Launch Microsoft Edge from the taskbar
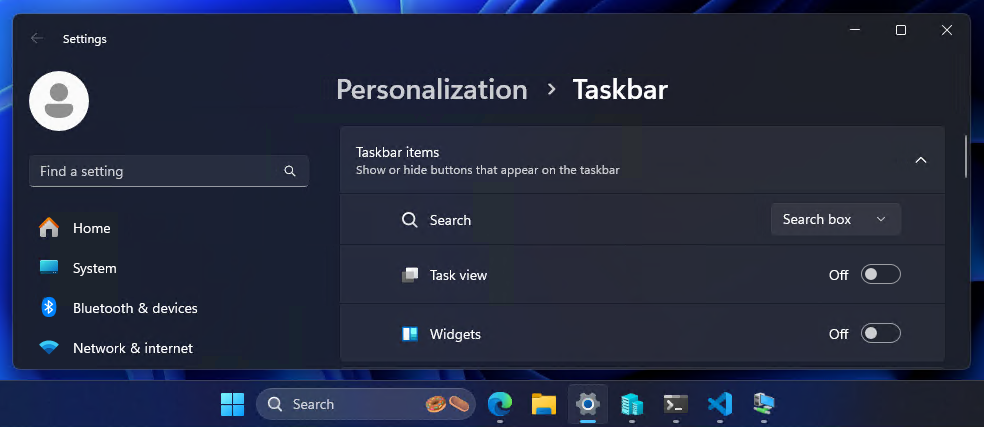Image resolution: width=984 pixels, height=427 pixels. [500, 404]
